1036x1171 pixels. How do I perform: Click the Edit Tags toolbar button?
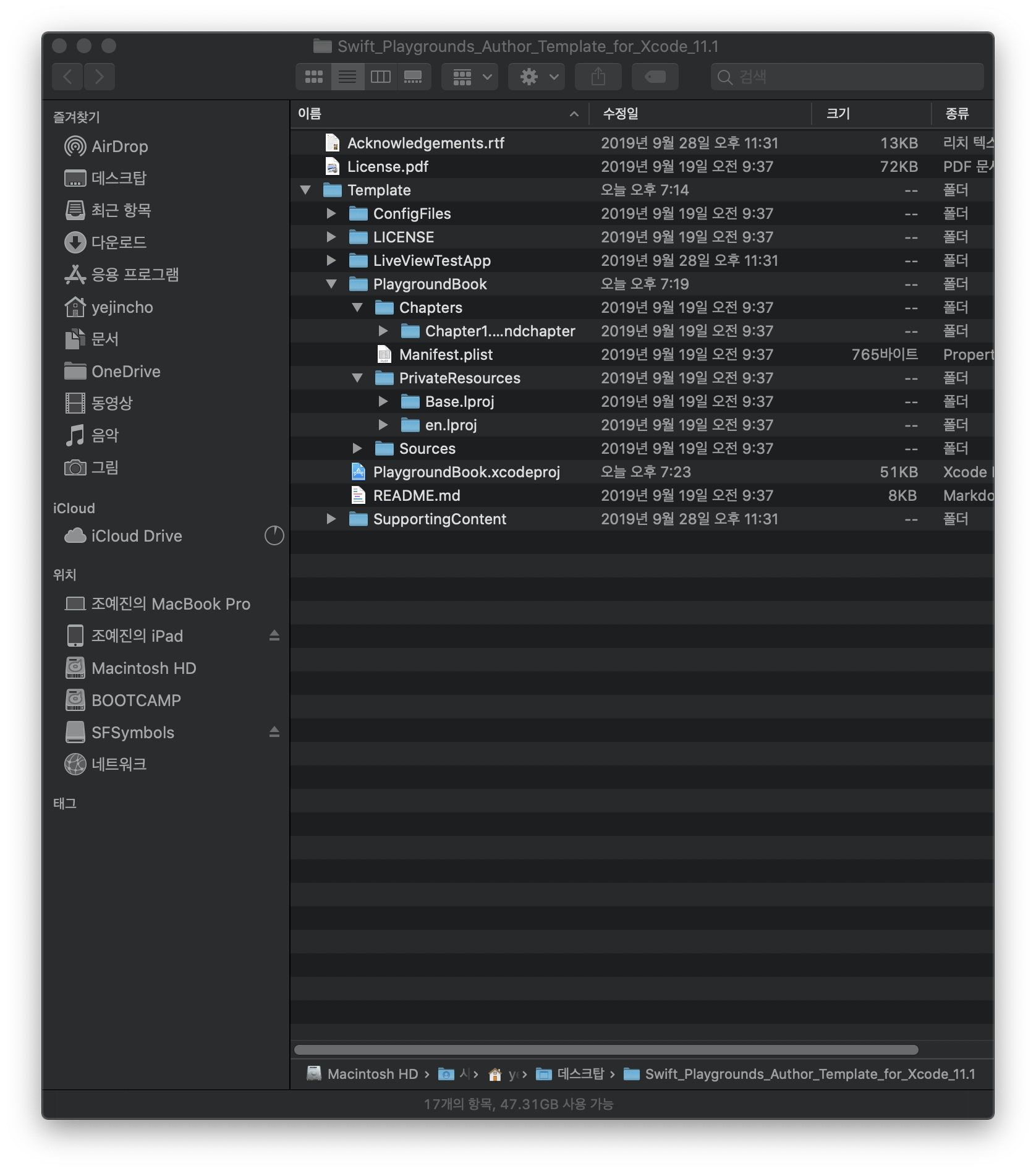click(655, 77)
